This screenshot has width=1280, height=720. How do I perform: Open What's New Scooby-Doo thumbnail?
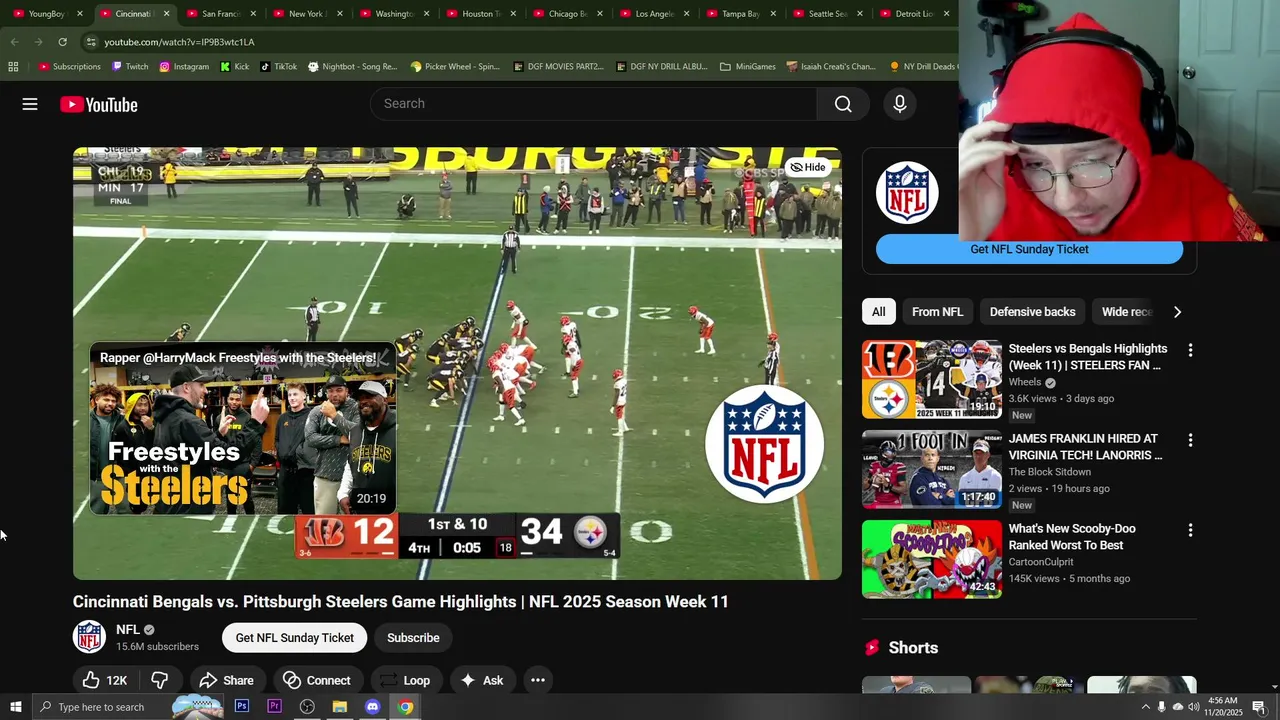932,559
